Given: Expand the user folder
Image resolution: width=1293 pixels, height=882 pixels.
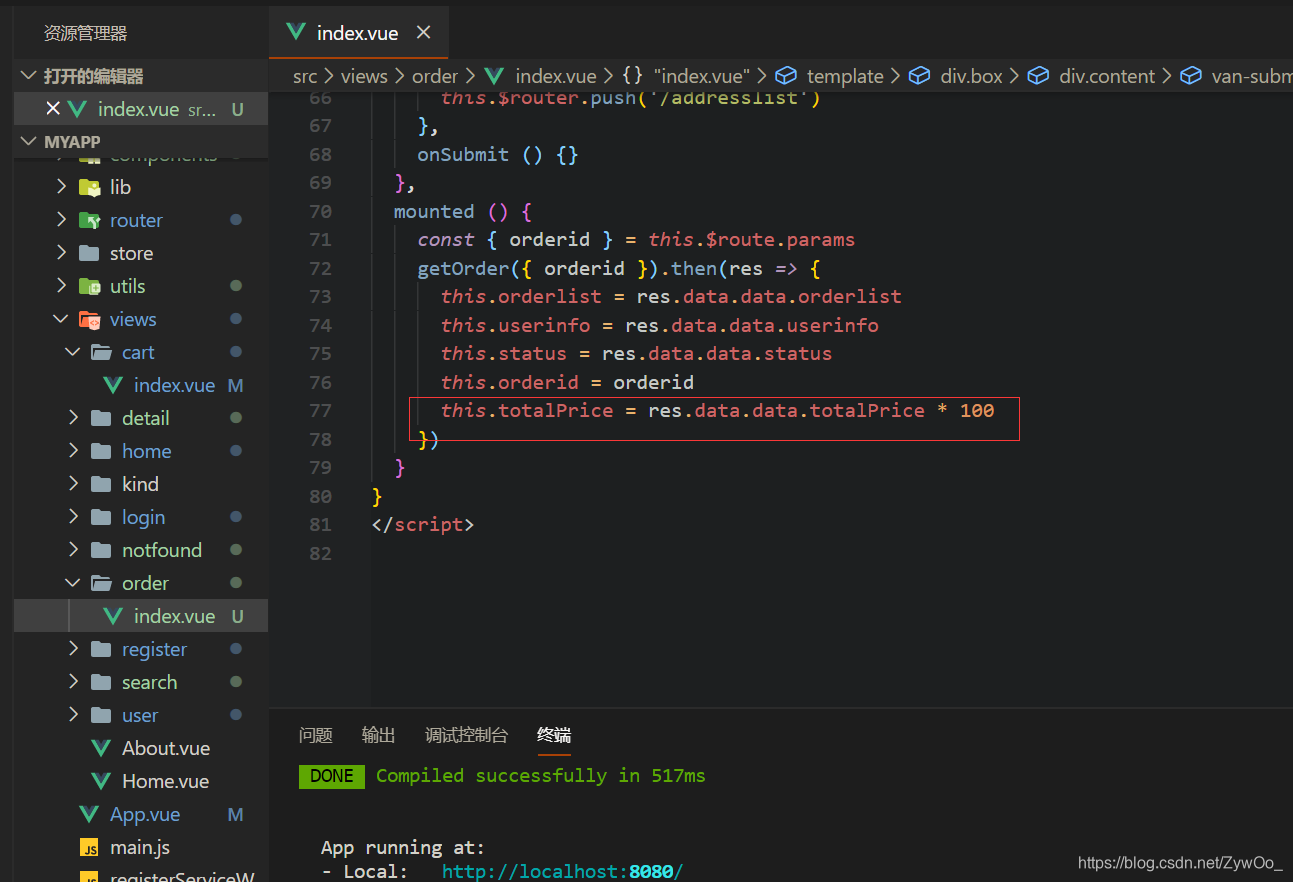Looking at the screenshot, I should [x=74, y=715].
